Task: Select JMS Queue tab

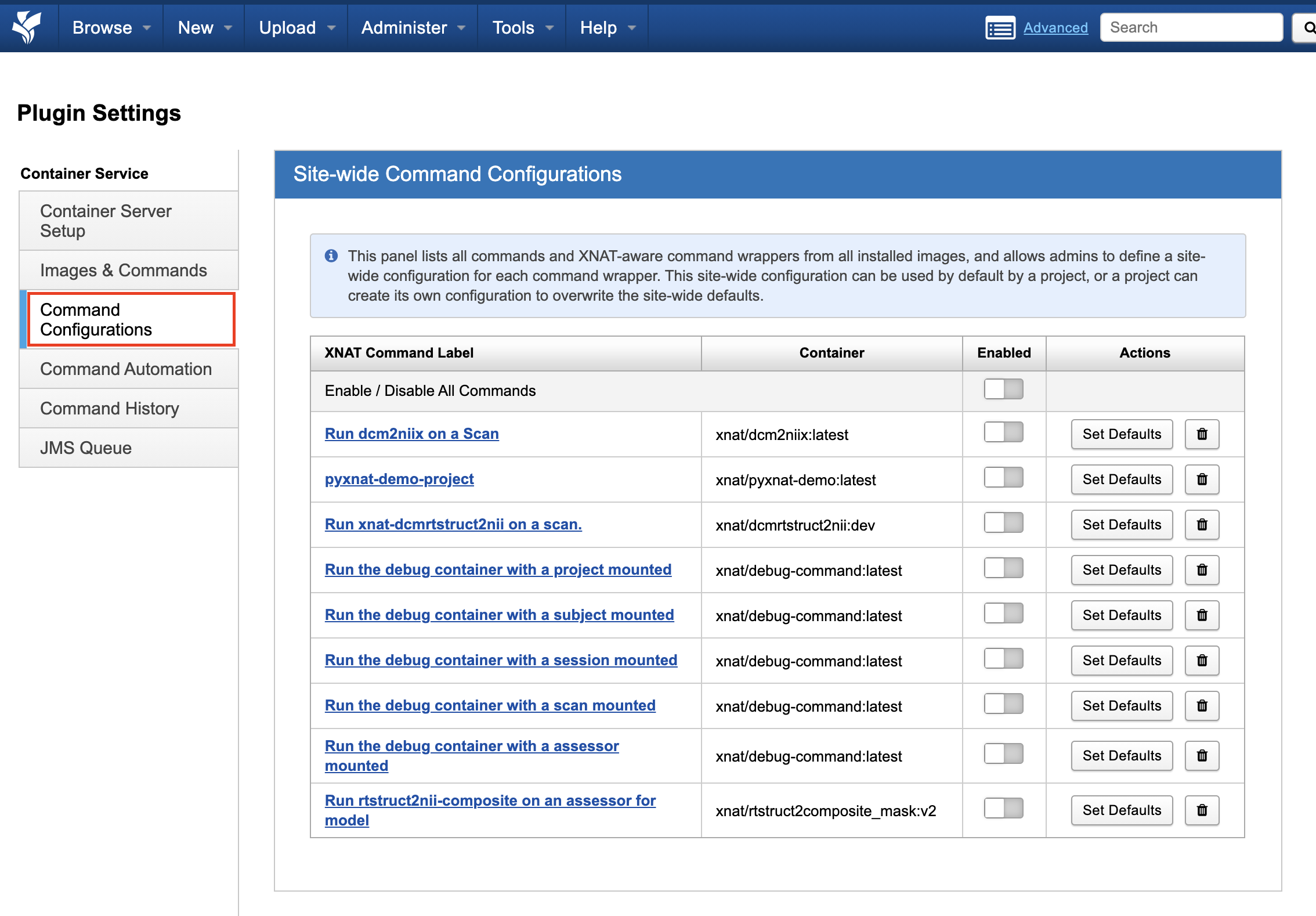Action: tap(129, 448)
